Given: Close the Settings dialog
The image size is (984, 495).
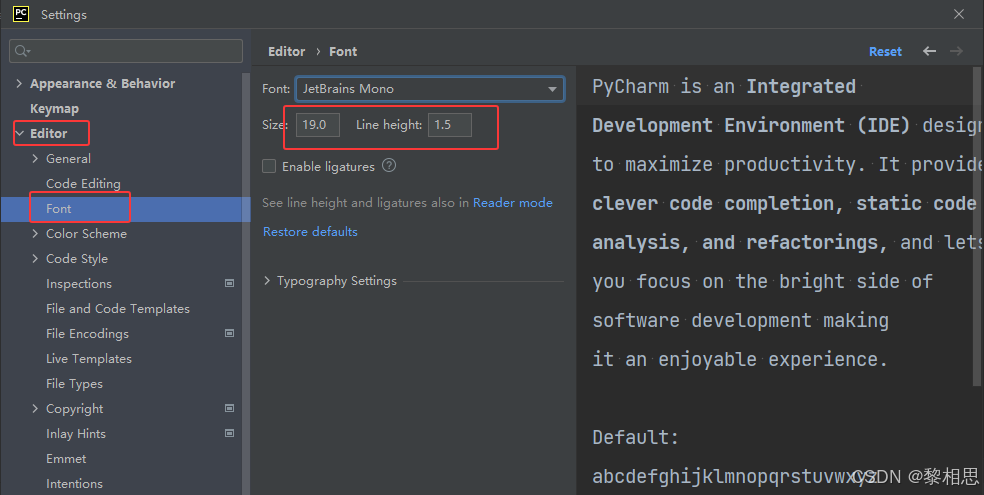Looking at the screenshot, I should click(959, 14).
